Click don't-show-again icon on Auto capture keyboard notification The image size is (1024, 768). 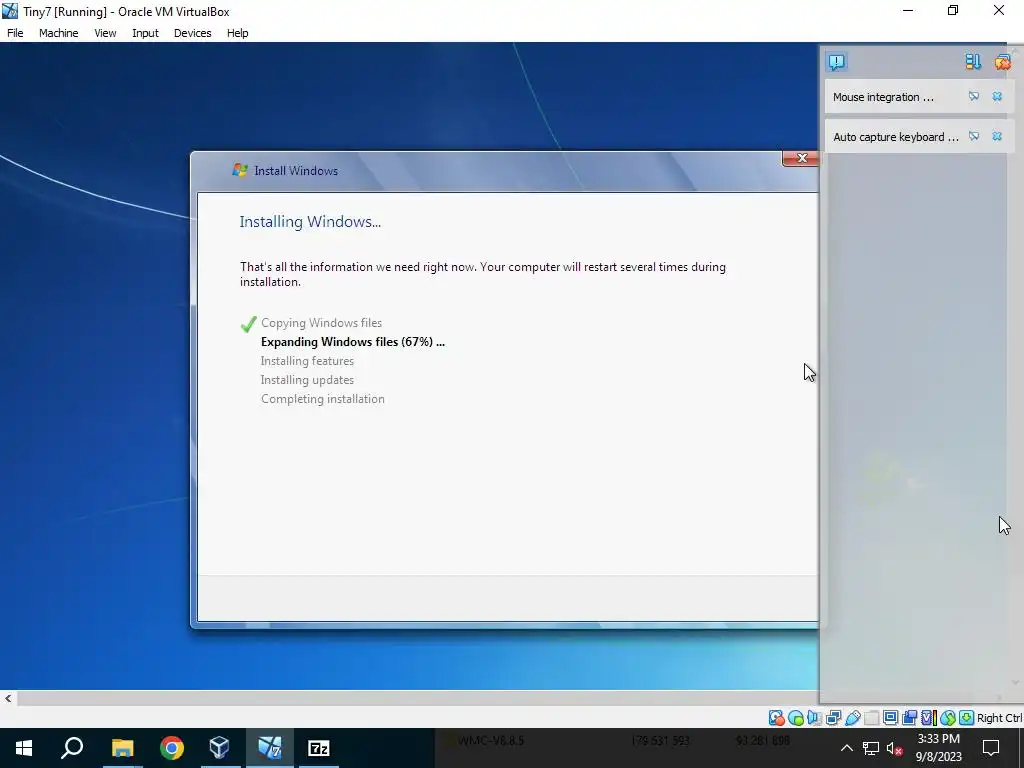[x=974, y=136]
